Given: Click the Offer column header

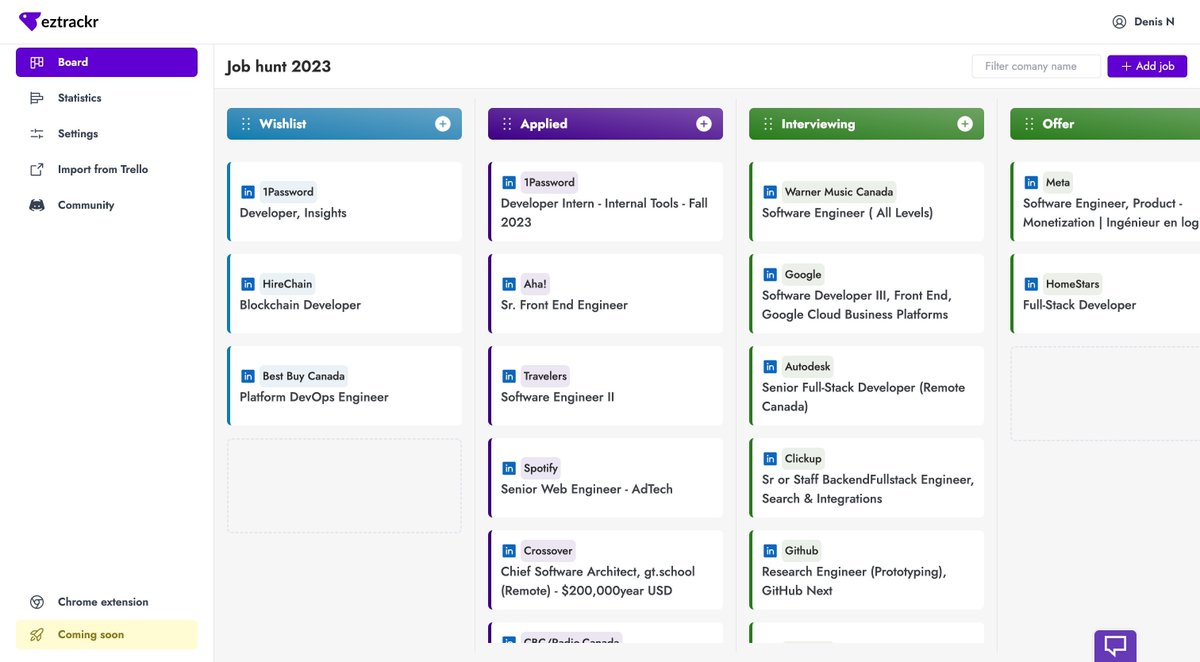Looking at the screenshot, I should coord(1105,124).
